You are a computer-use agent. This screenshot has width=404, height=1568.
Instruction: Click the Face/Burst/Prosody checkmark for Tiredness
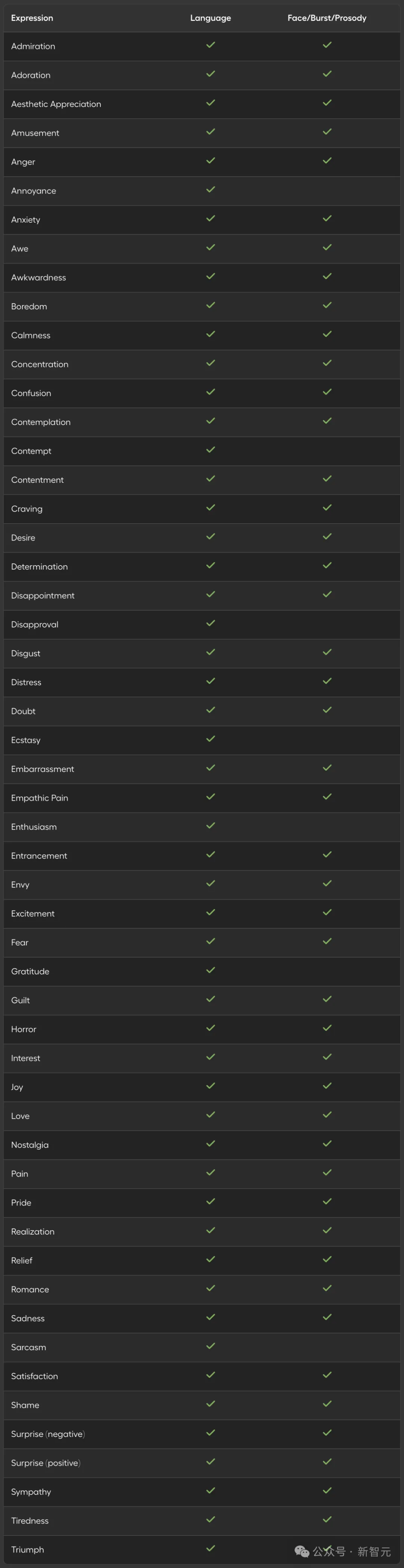tap(327, 1519)
